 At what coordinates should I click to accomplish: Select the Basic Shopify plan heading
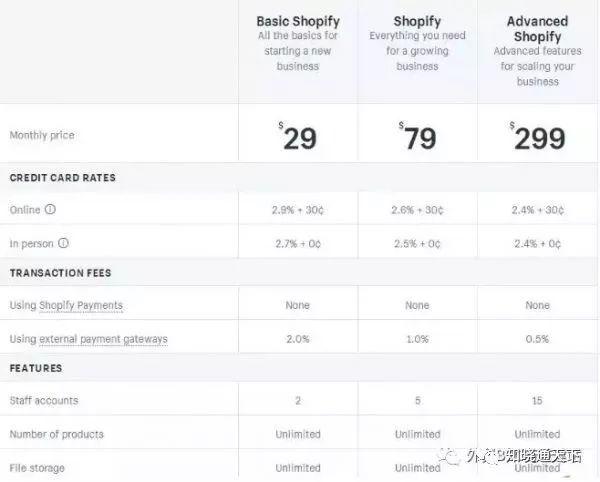pos(298,21)
